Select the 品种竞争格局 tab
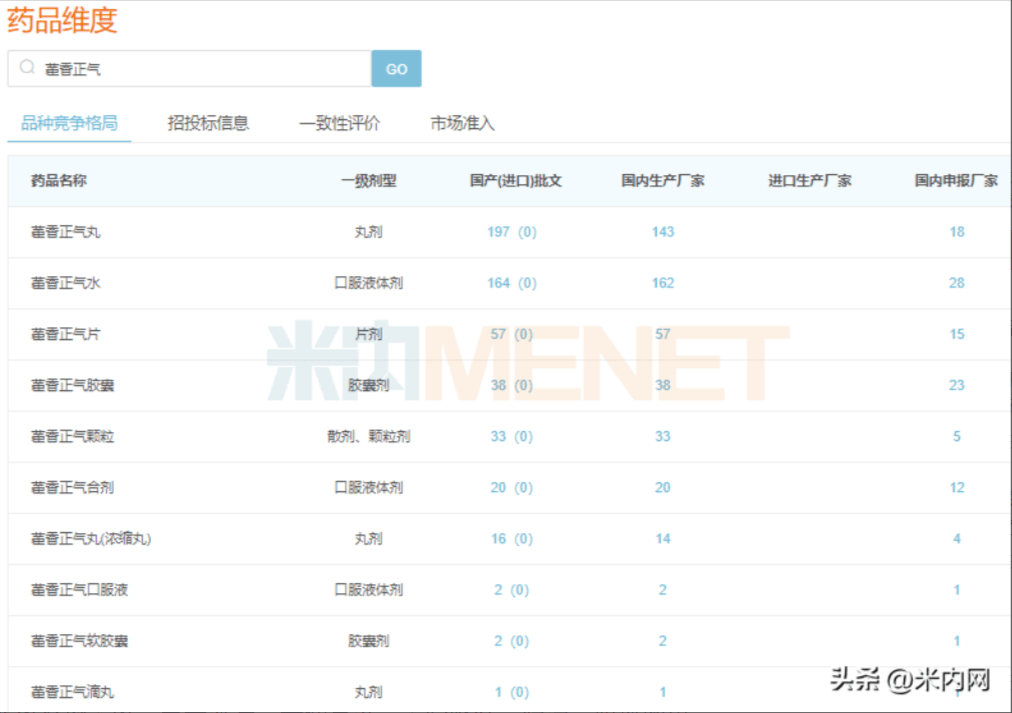The image size is (1012, 713). 69,123
